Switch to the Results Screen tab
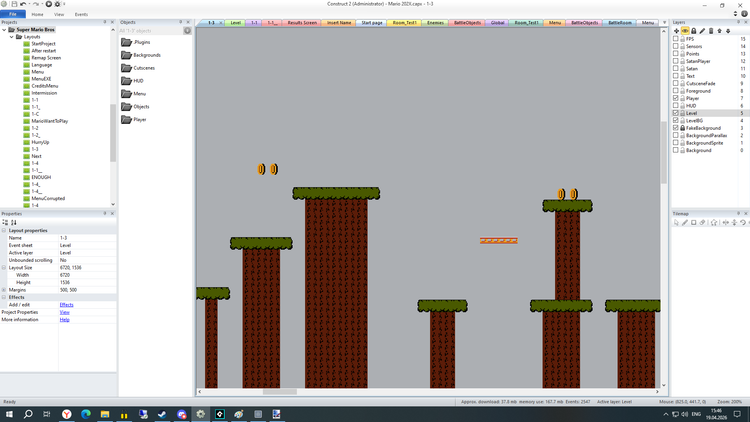 click(302, 22)
